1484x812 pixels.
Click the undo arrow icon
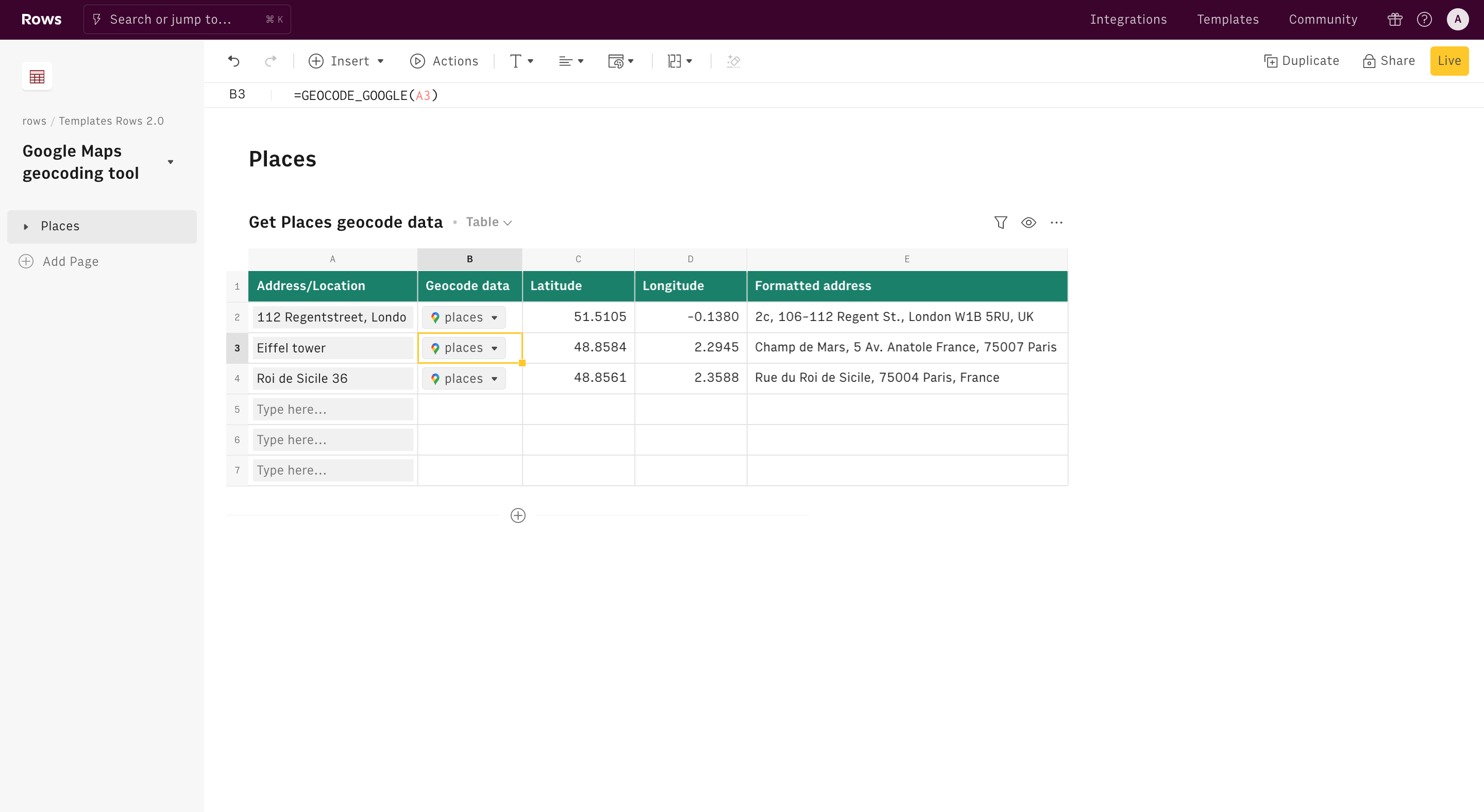click(x=233, y=61)
